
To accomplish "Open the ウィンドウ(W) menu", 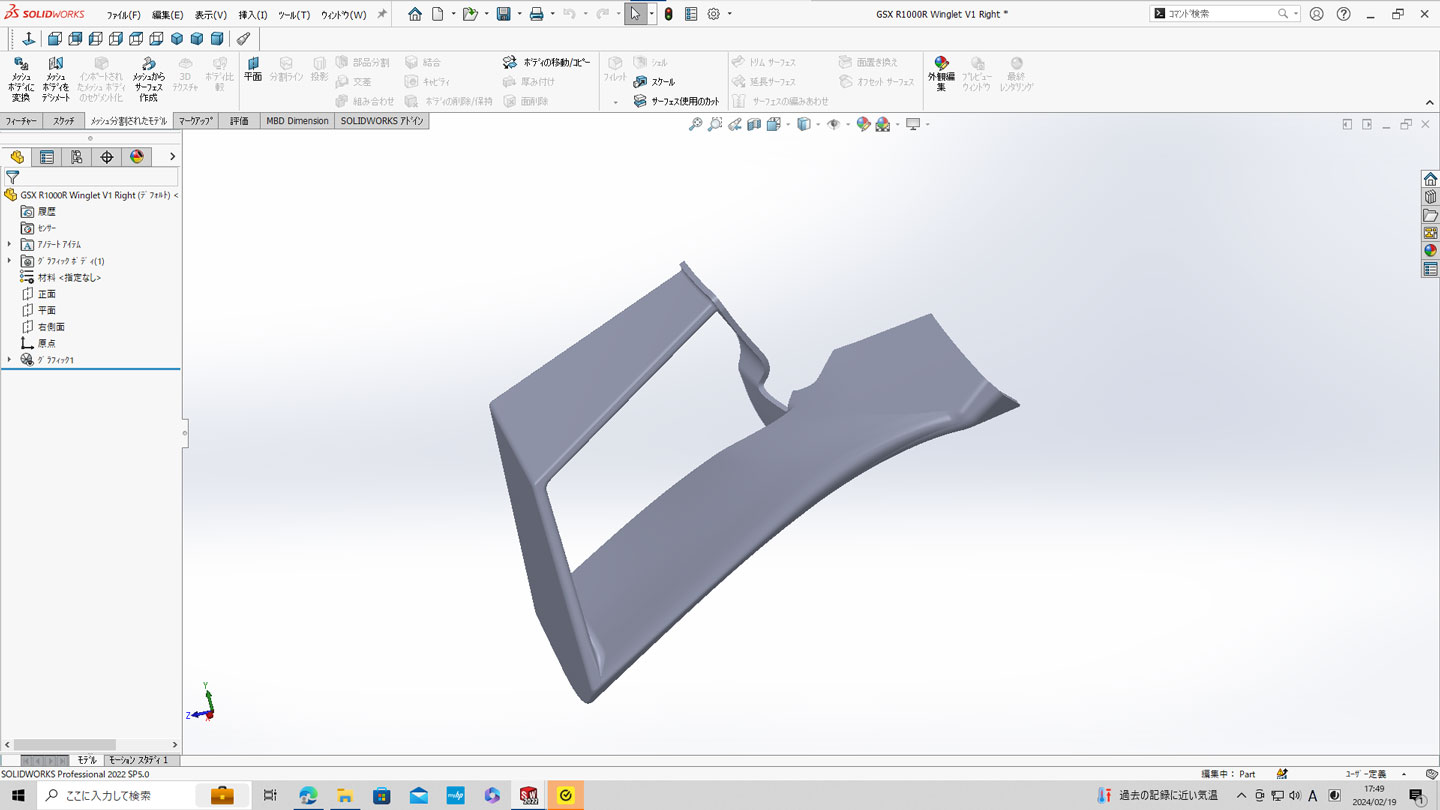I will pos(344,15).
